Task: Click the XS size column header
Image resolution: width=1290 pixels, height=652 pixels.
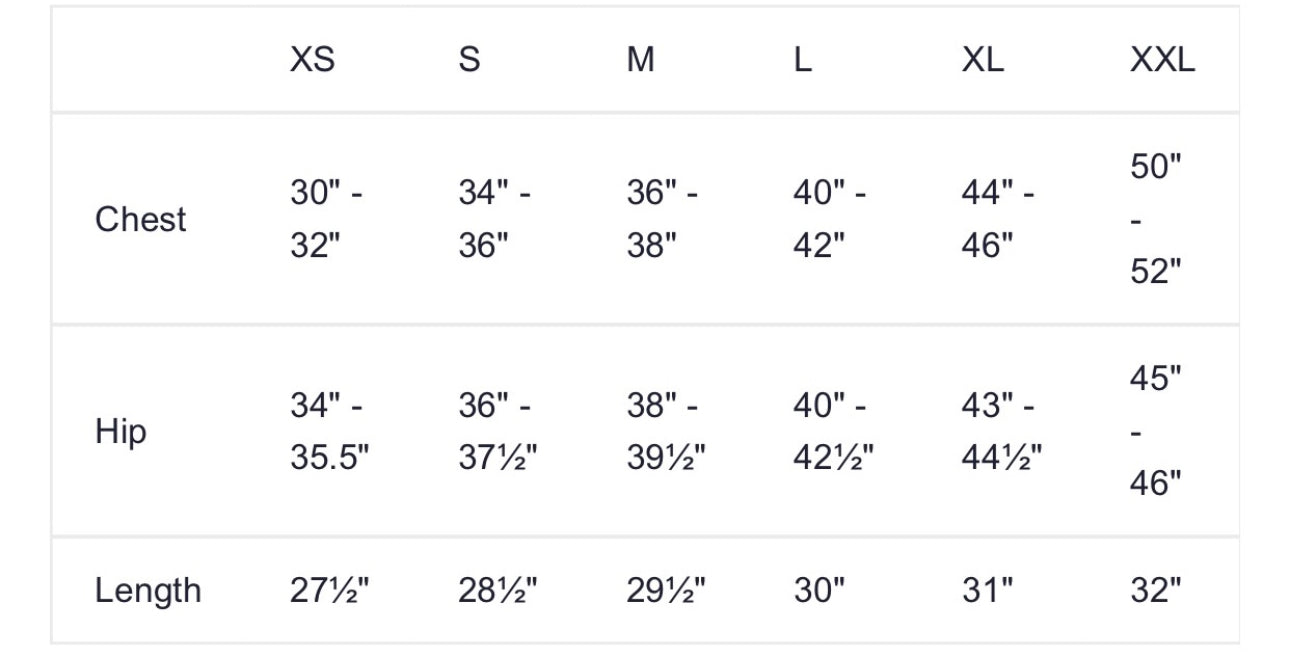Action: pyautogui.click(x=312, y=60)
